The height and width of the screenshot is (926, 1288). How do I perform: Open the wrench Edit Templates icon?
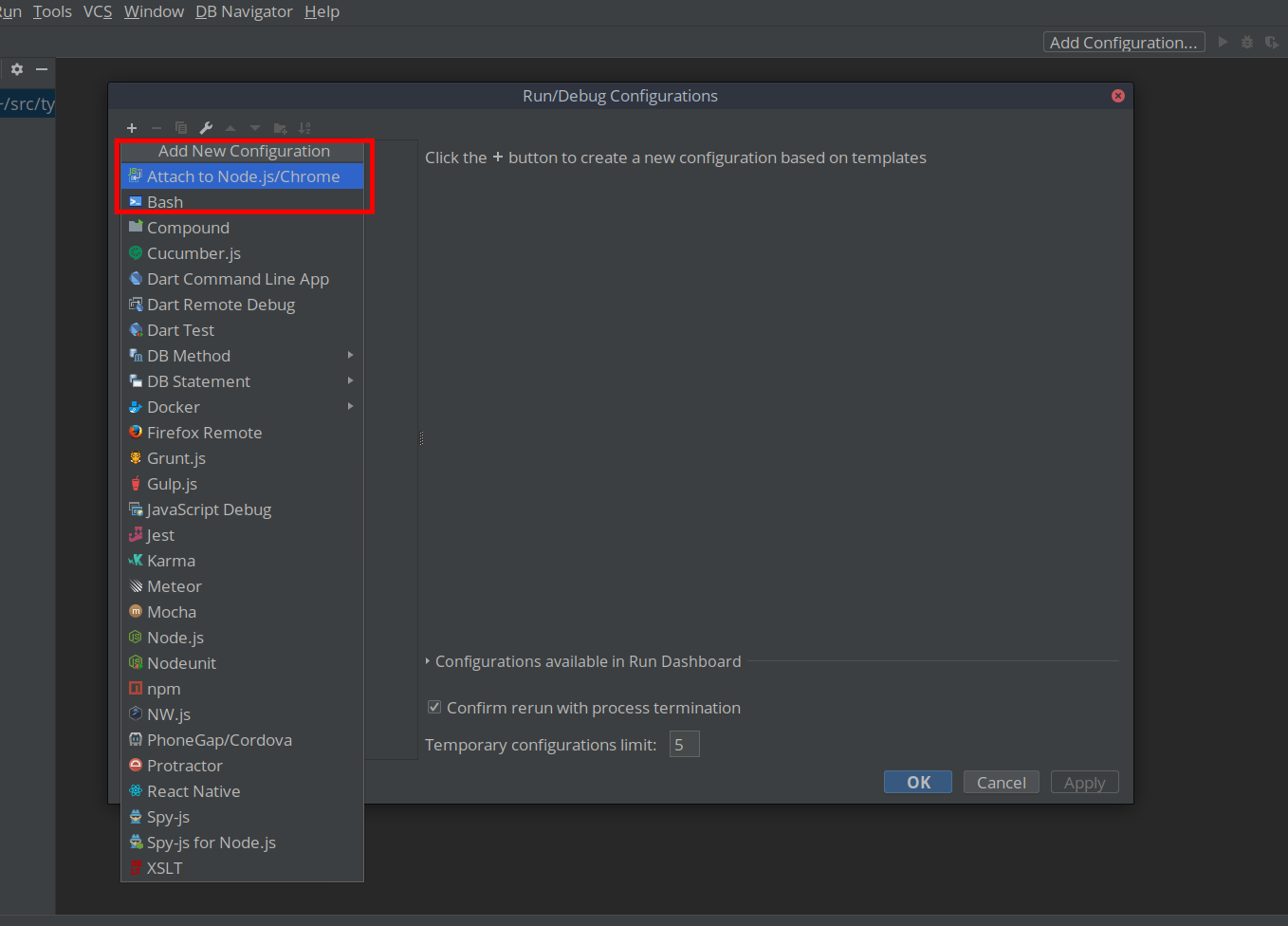pos(206,128)
